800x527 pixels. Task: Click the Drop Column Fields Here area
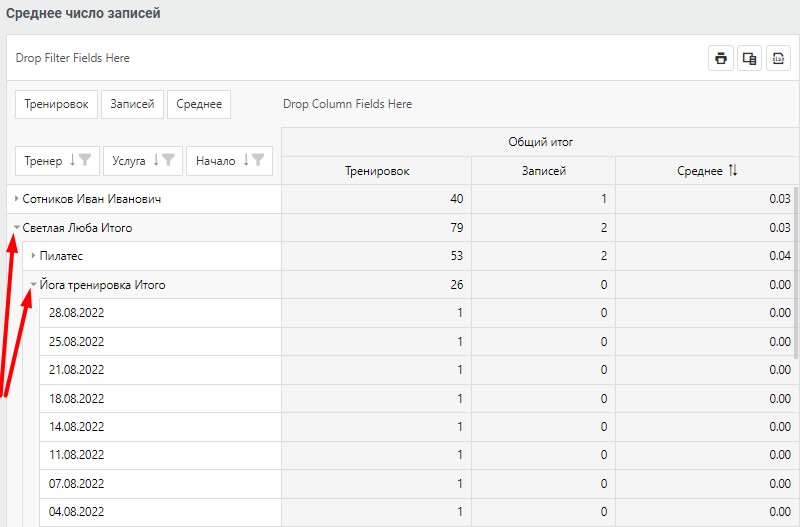(347, 104)
